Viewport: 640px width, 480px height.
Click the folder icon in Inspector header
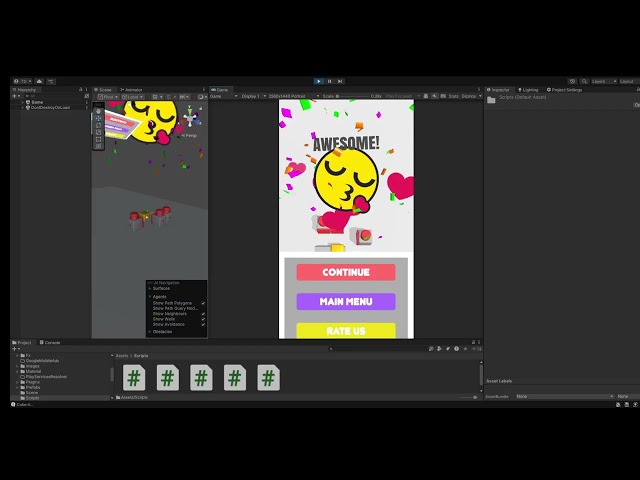pos(491,100)
